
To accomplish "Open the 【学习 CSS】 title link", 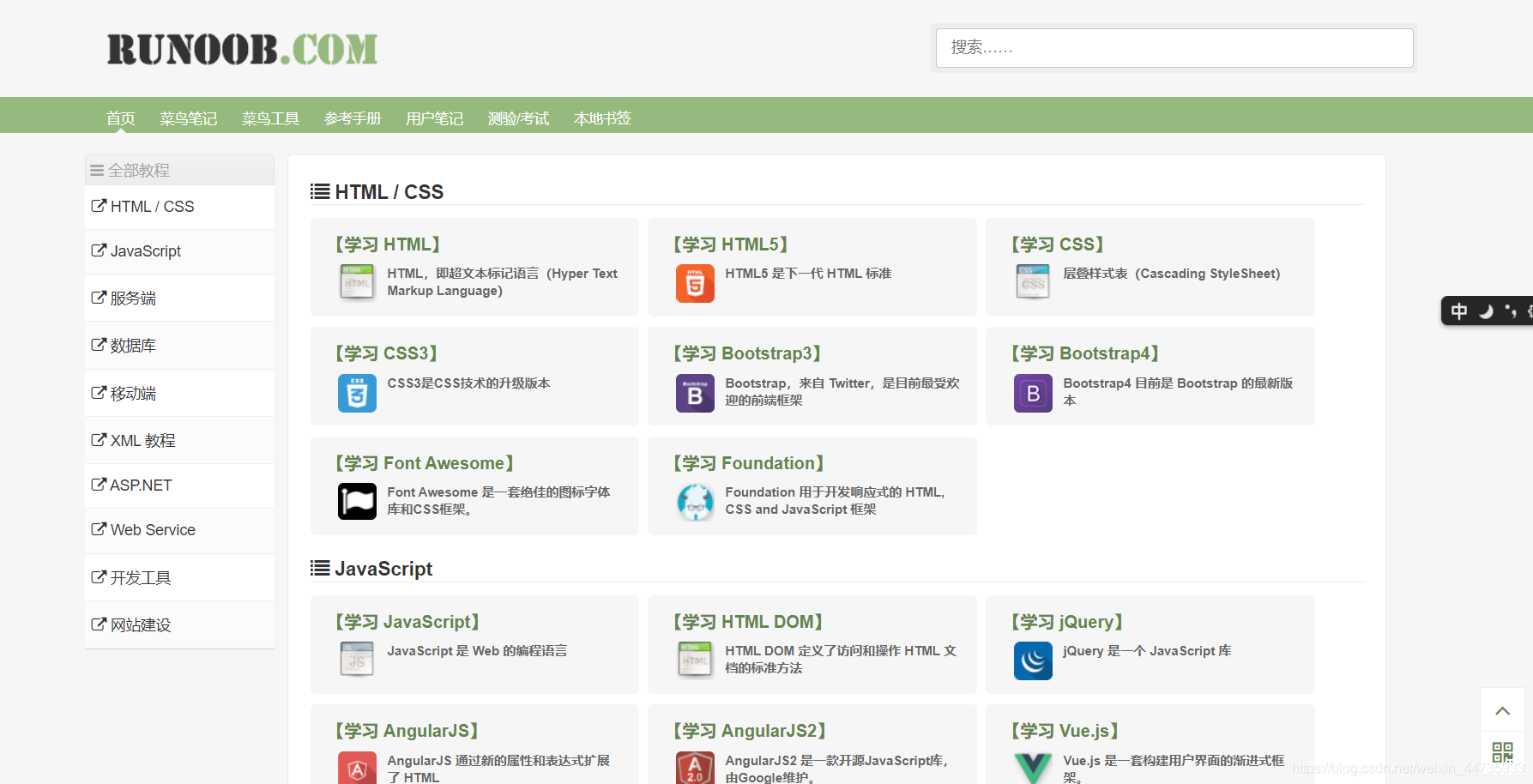I will (1058, 244).
